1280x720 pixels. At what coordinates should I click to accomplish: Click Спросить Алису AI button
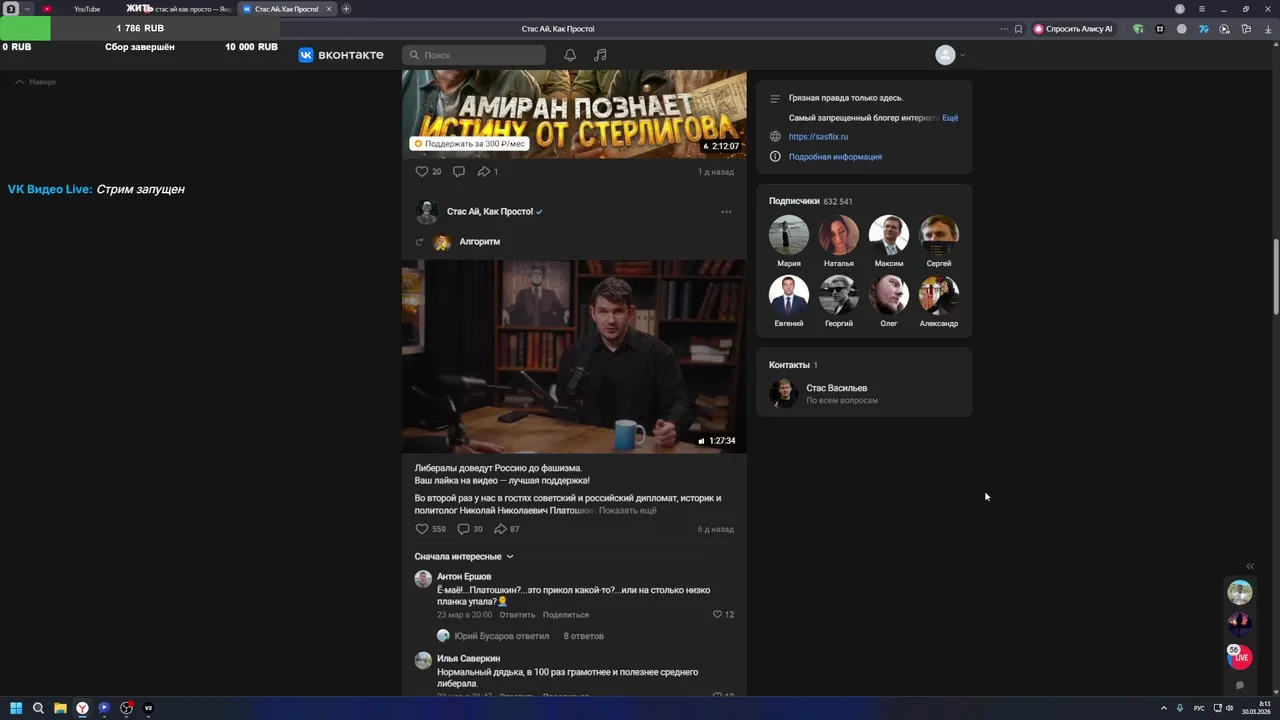(x=1073, y=29)
